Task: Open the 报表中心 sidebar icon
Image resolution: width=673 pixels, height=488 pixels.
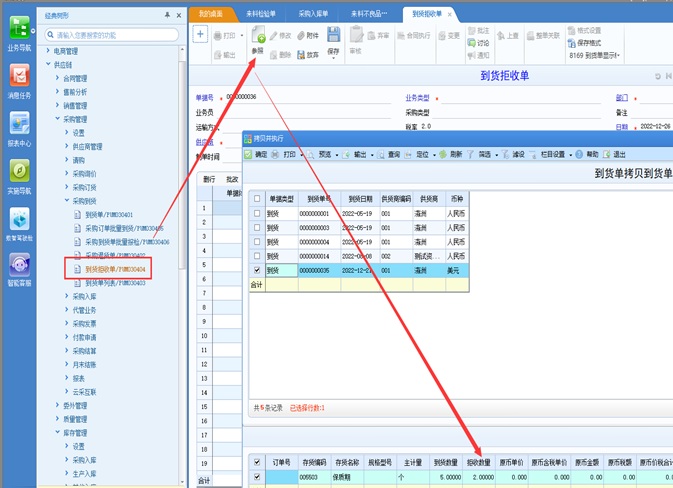Action: coord(19,123)
